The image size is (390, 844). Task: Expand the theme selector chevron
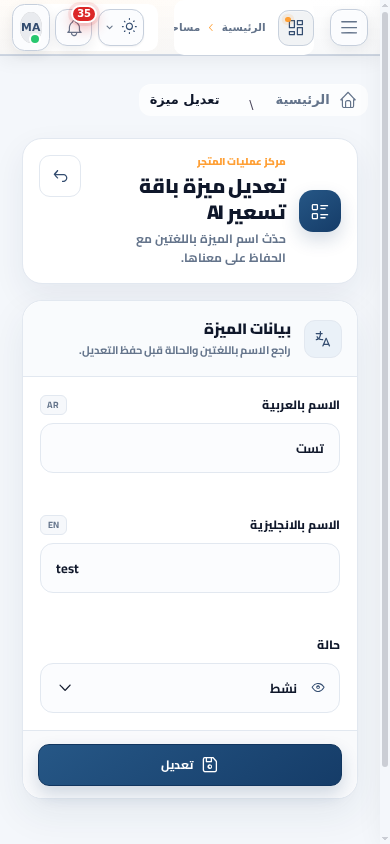pos(109,27)
